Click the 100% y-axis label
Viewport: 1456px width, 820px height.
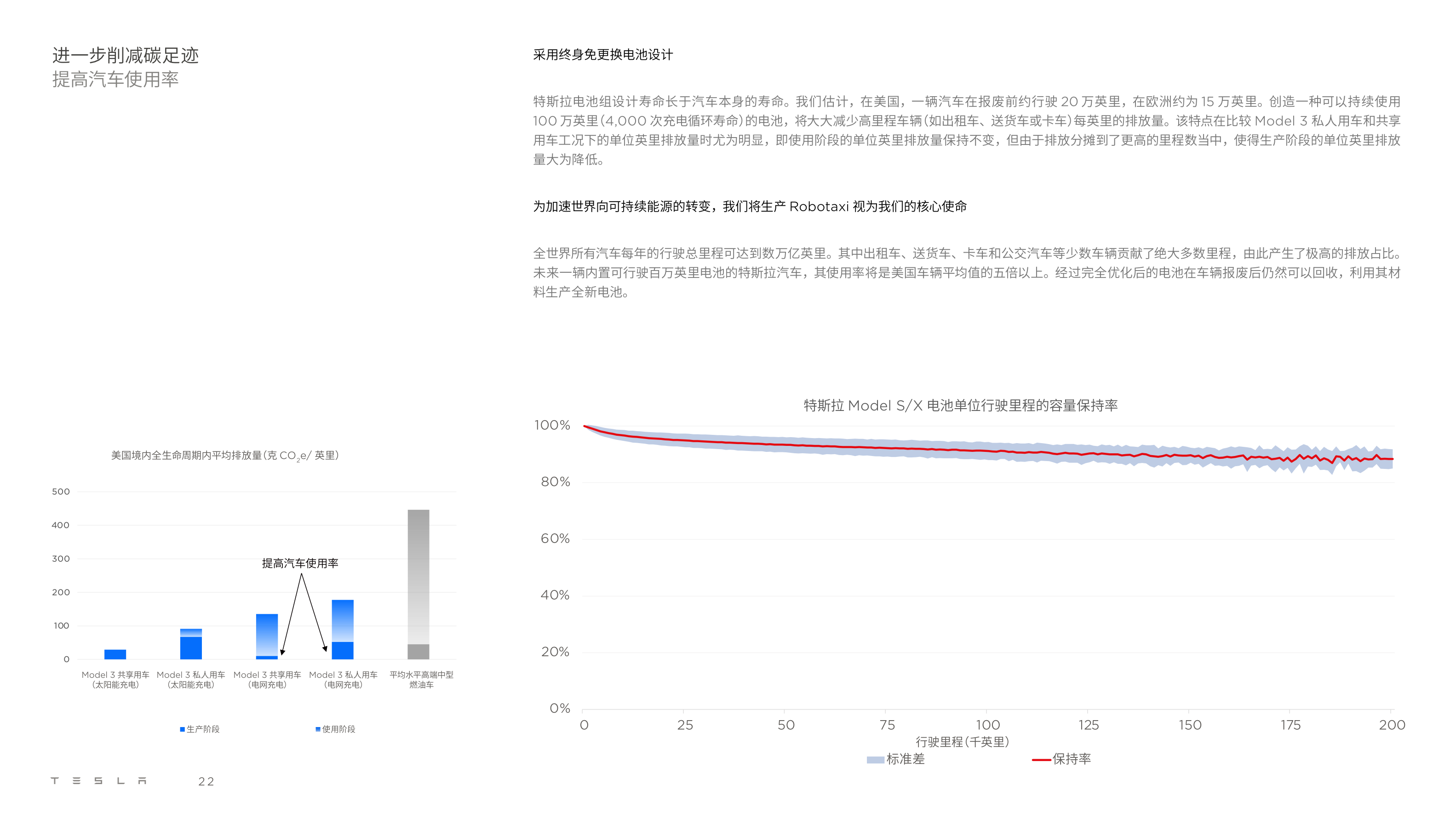552,425
